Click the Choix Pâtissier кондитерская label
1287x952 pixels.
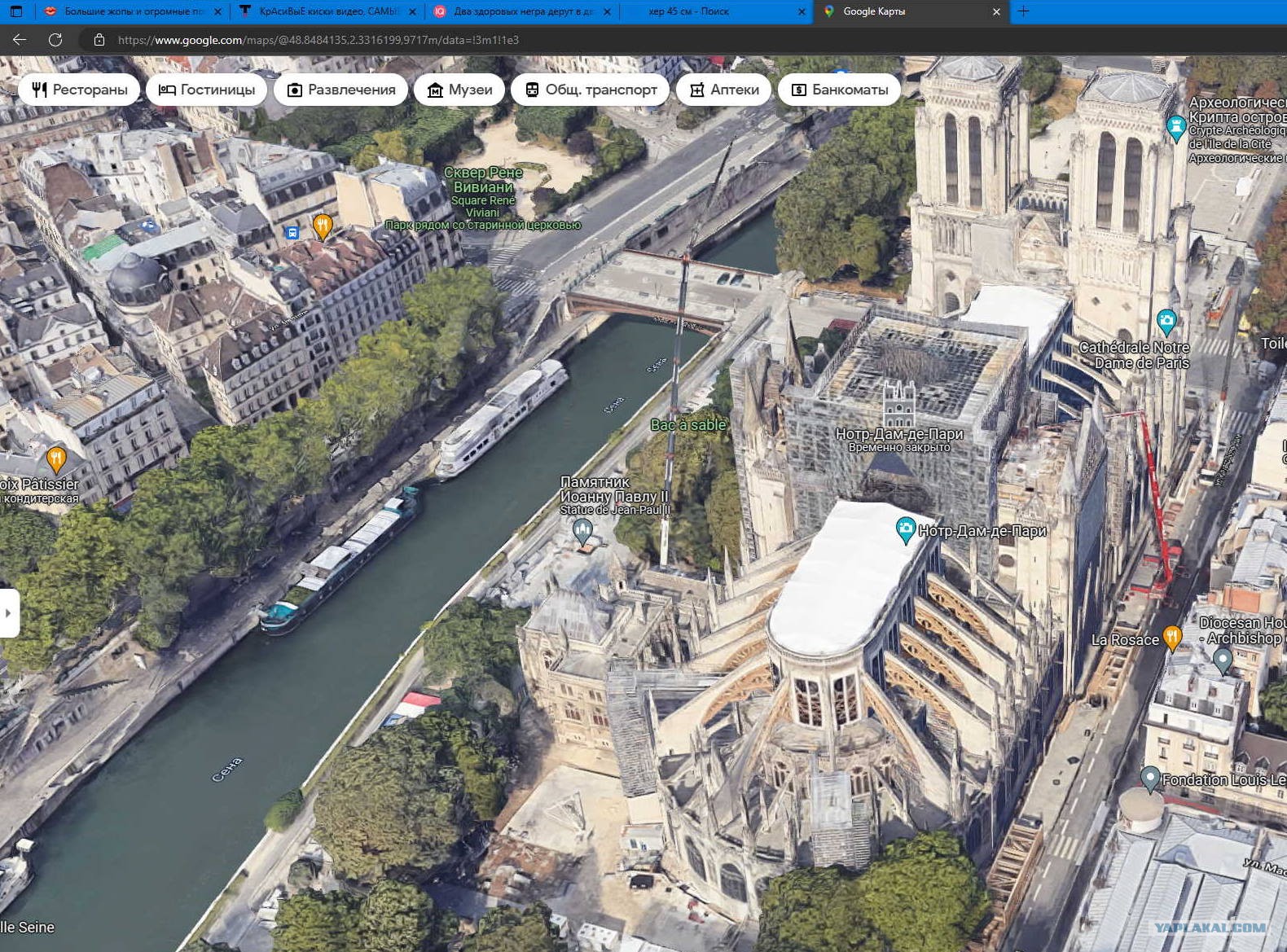coord(40,491)
